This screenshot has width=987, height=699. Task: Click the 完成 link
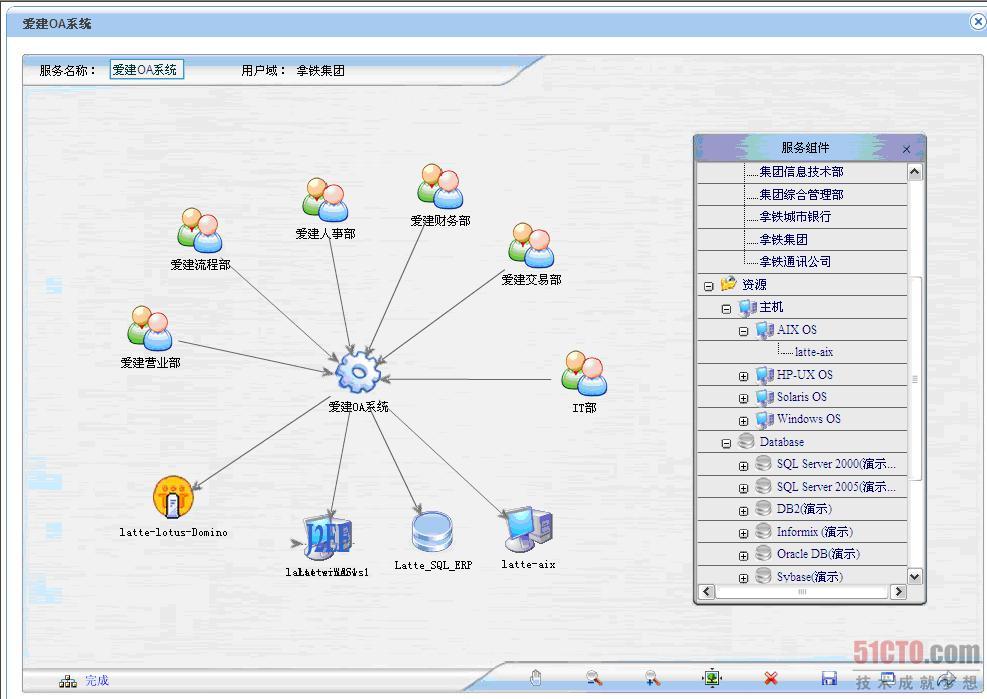[x=97, y=680]
